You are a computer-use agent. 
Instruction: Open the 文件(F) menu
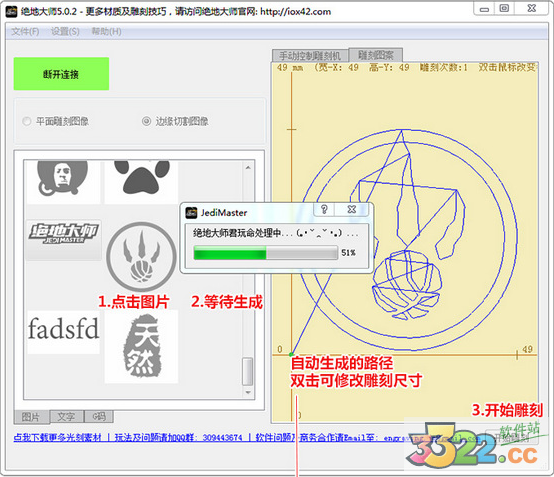pyautogui.click(x=25, y=31)
